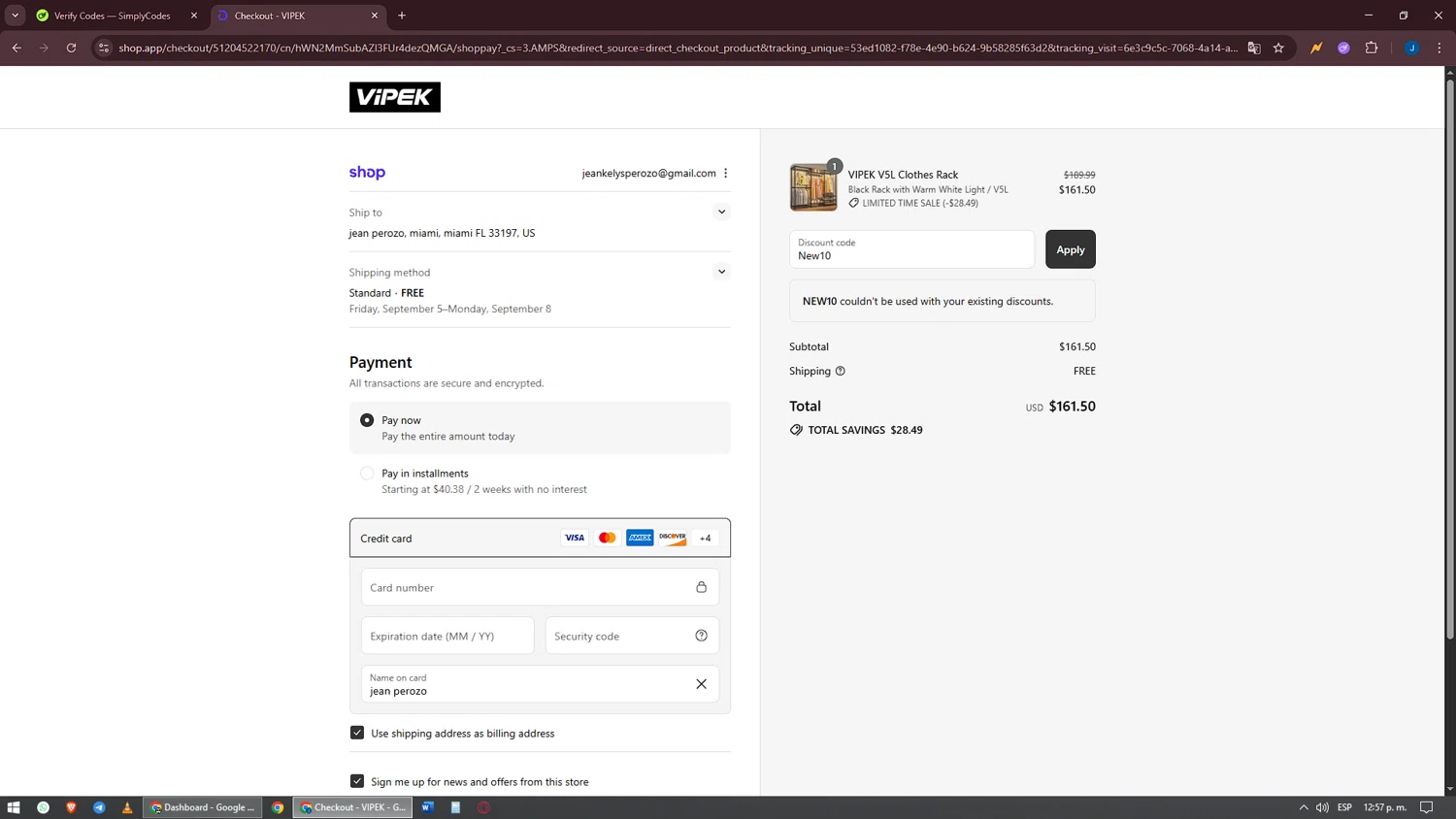Click the taskbar clock 12:57 p. m.

click(x=1384, y=807)
